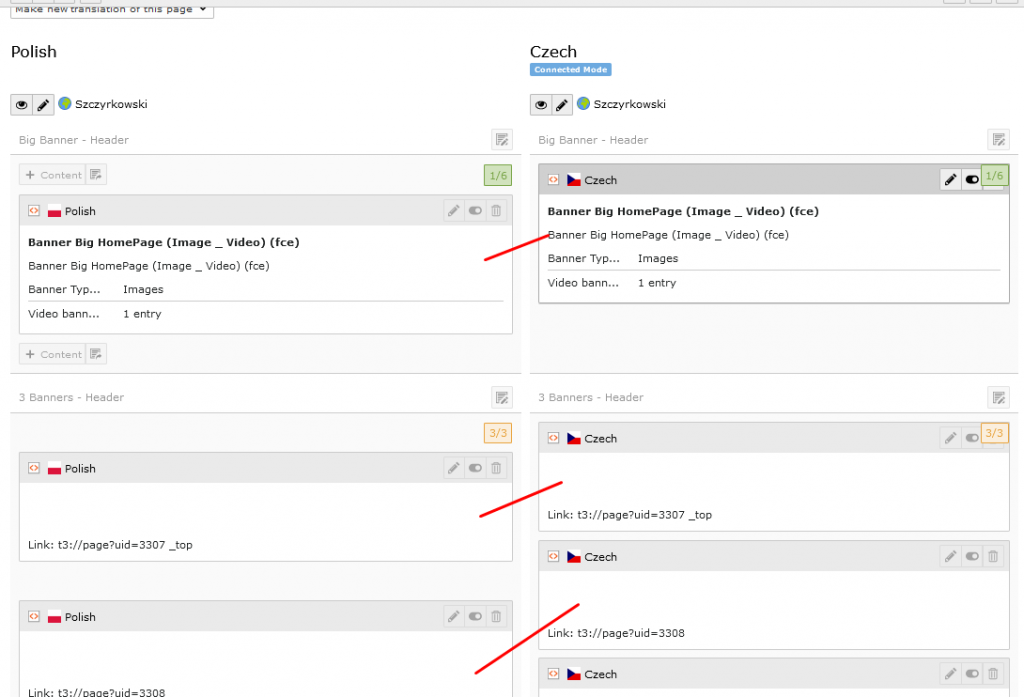The image size is (1024, 697).
Task: Click the Szczyrkowski page icon in Czech column
Action: click(x=584, y=104)
